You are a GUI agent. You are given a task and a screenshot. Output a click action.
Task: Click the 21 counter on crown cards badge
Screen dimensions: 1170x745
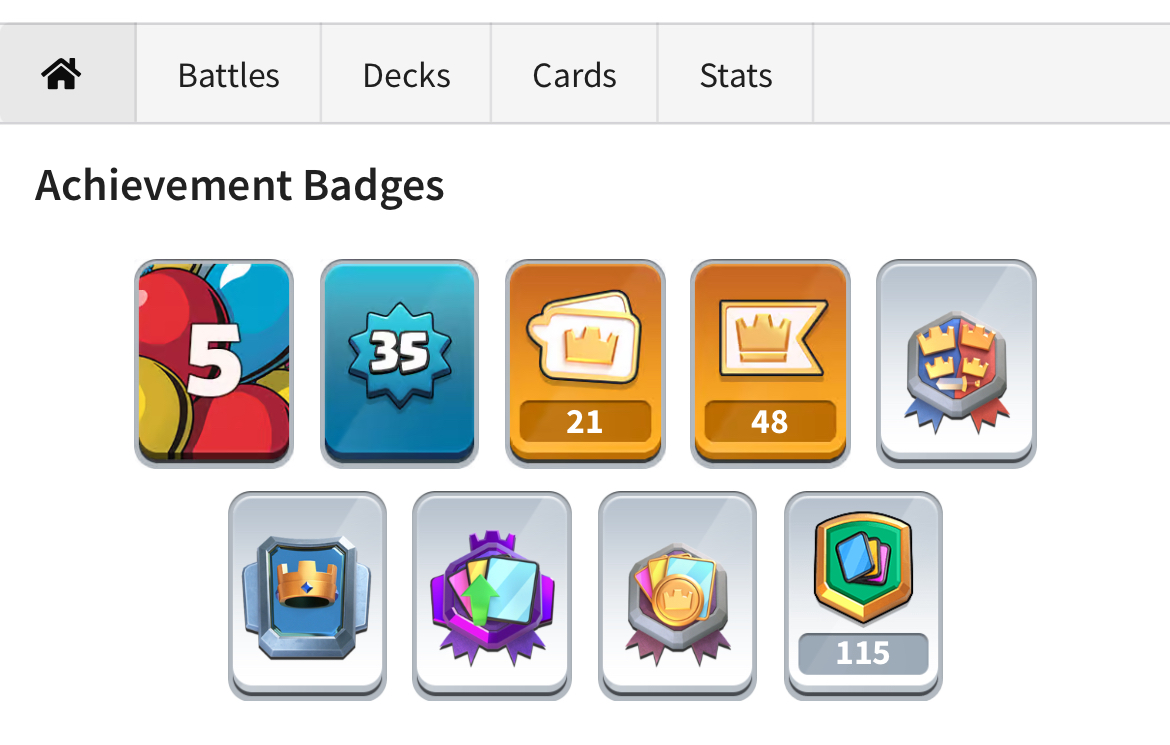[x=585, y=422]
